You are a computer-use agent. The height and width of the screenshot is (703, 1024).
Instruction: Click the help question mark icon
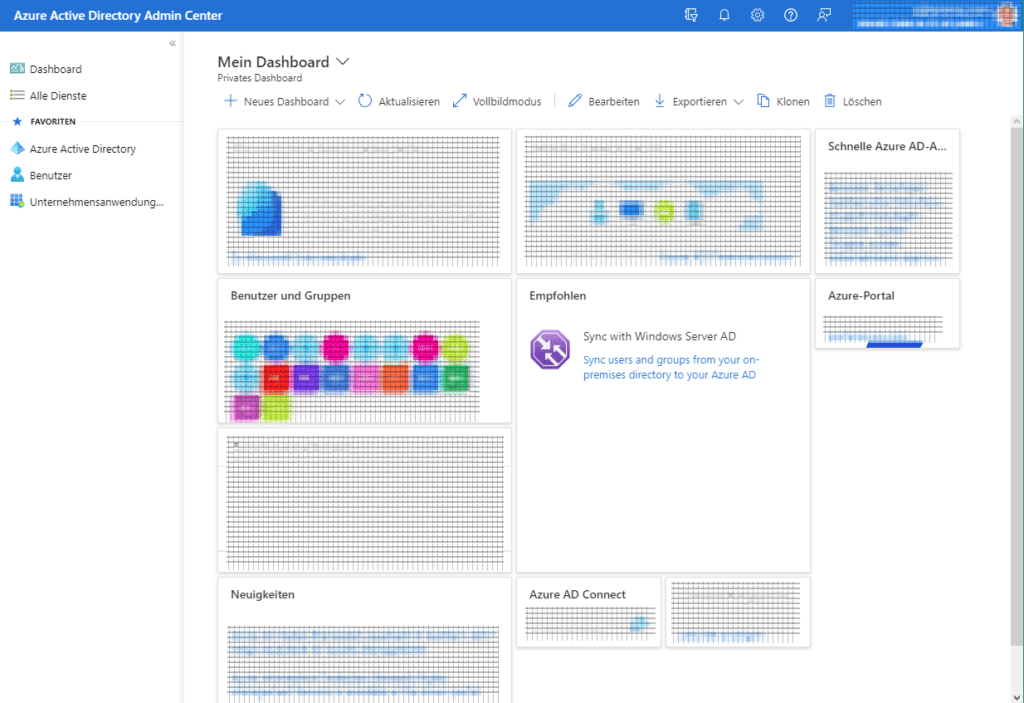(x=790, y=15)
